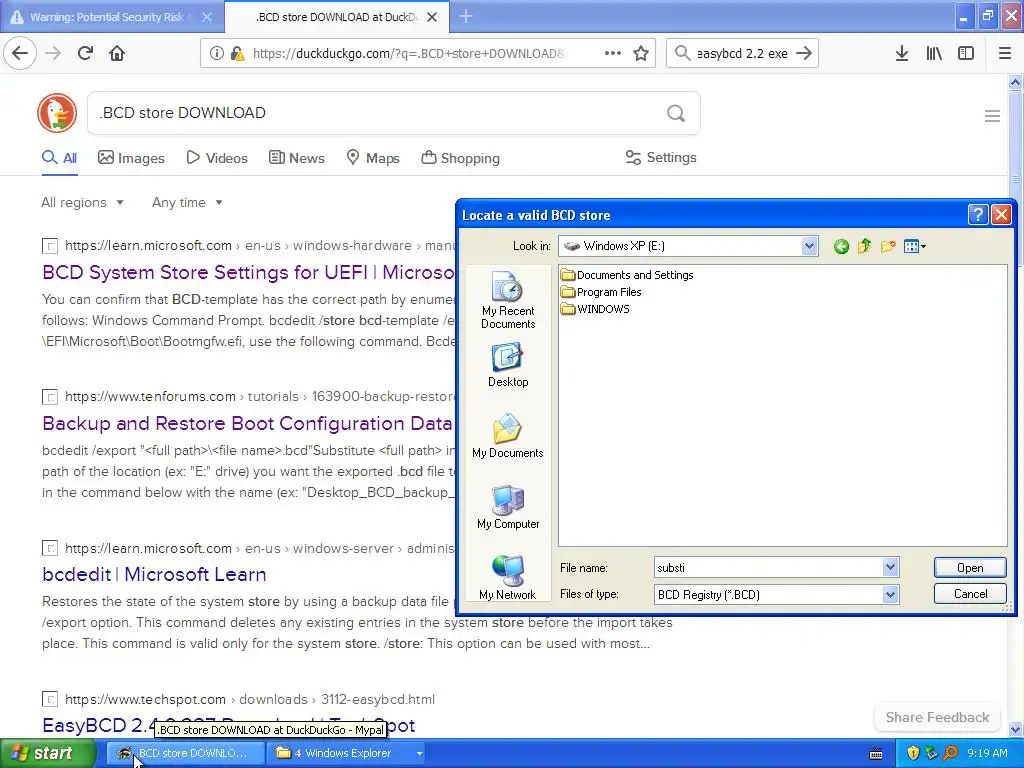Select Desktop in the places bar
1024x768 pixels.
tap(507, 365)
